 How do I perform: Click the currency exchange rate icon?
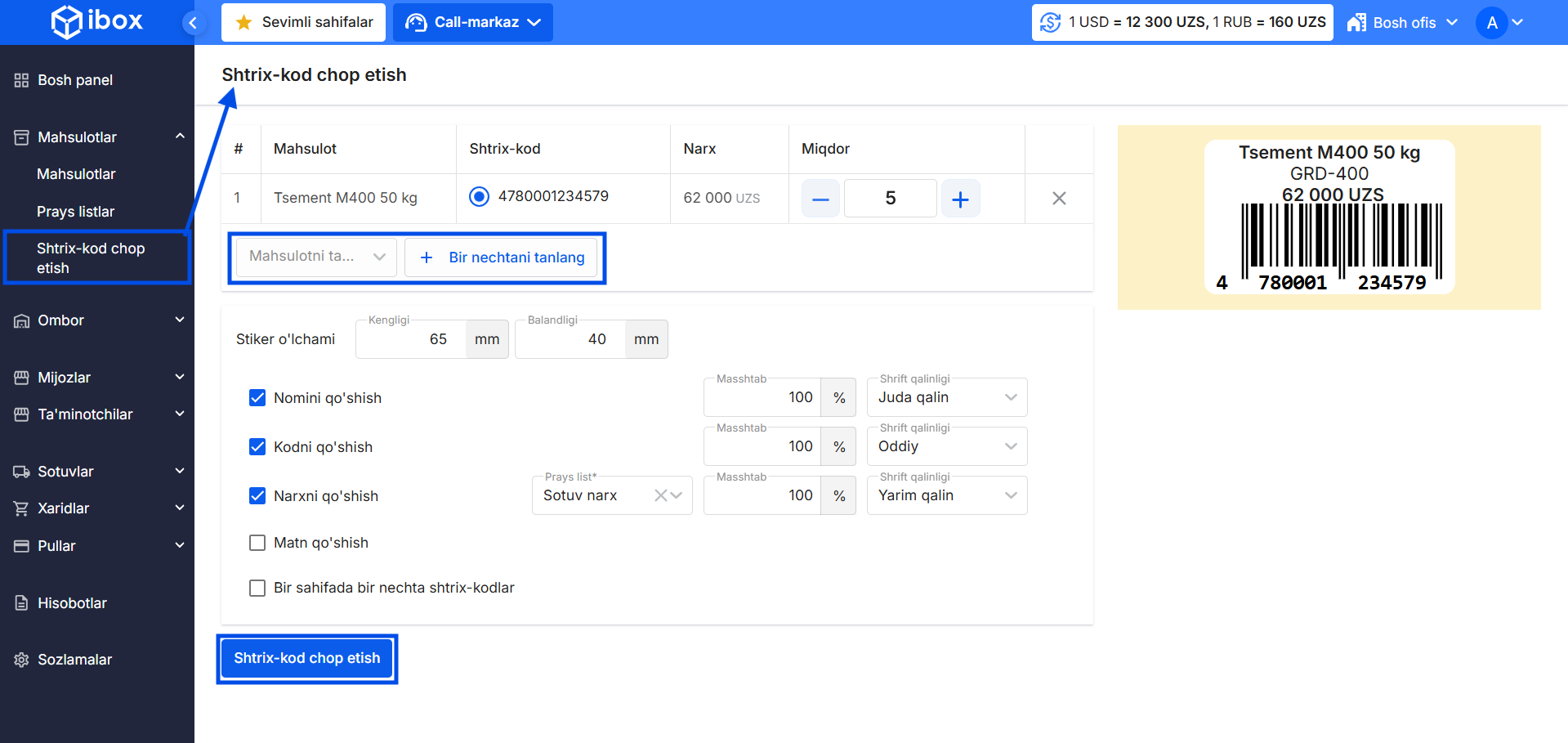pyautogui.click(x=1050, y=23)
